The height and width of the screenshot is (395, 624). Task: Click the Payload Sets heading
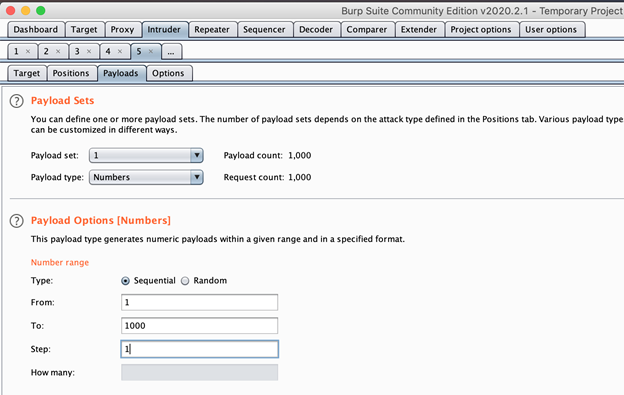click(x=62, y=101)
